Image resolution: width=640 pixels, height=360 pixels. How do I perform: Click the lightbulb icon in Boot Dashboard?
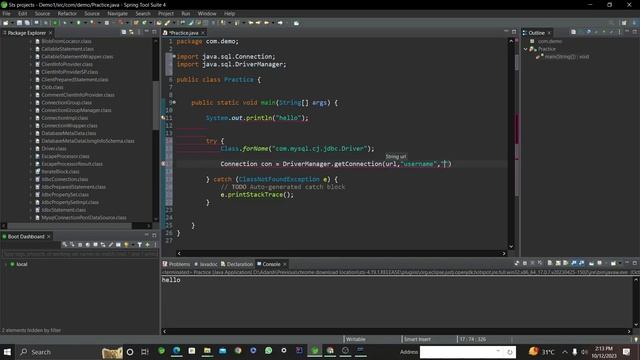click(126, 244)
